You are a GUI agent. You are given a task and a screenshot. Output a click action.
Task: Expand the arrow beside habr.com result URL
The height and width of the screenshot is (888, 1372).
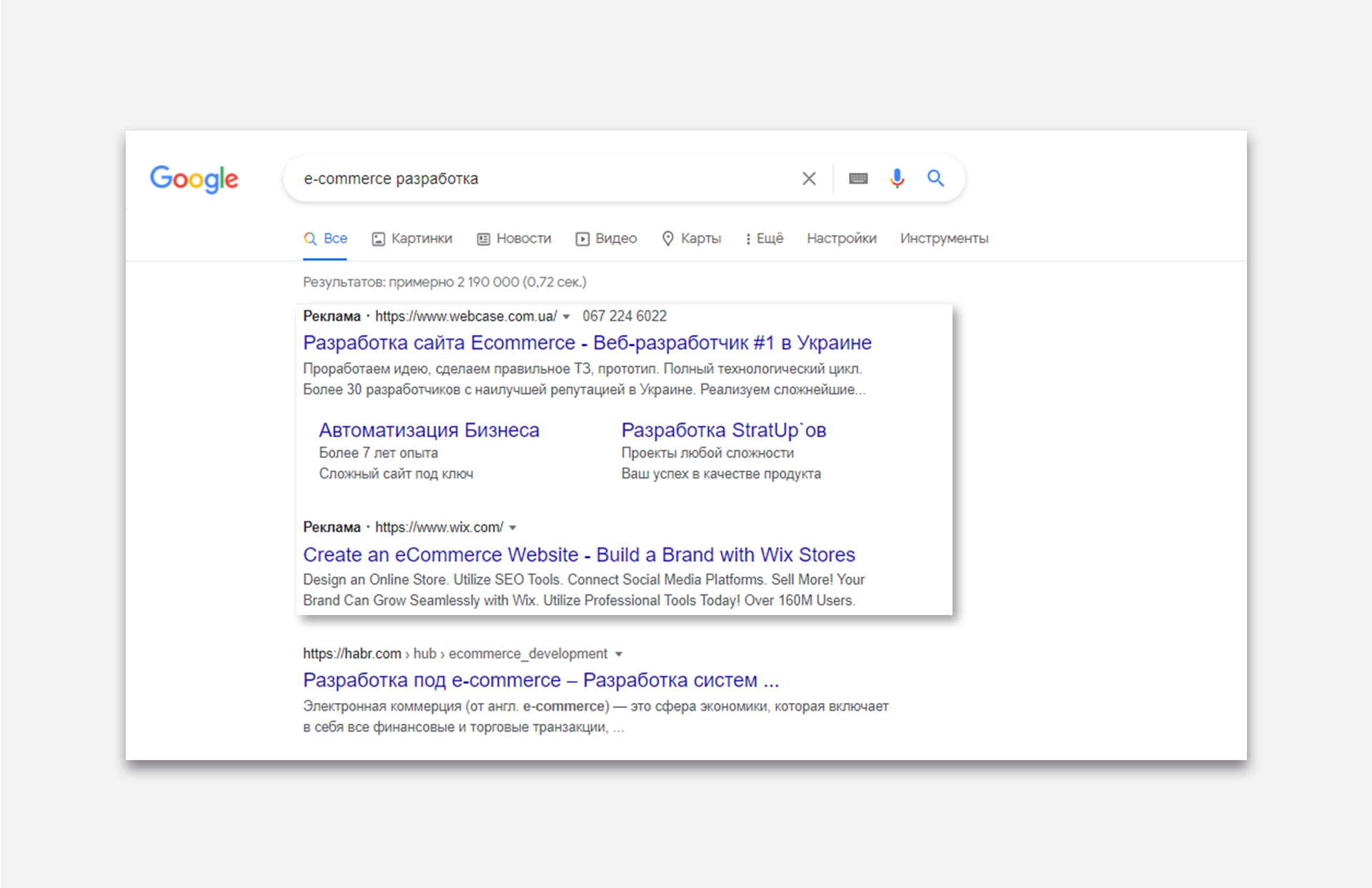(x=619, y=654)
